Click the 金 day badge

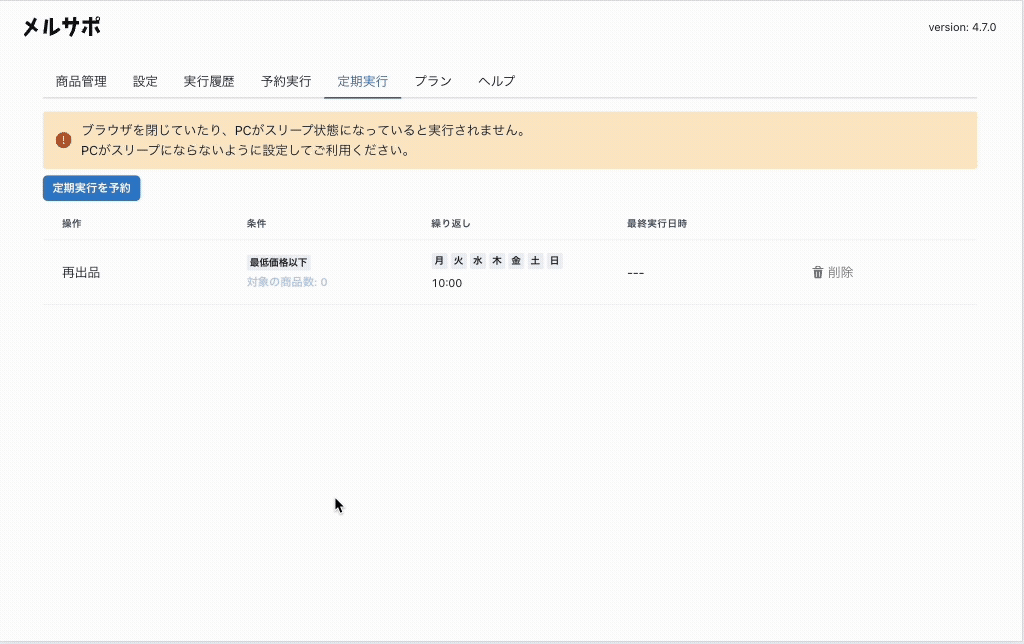tap(516, 261)
